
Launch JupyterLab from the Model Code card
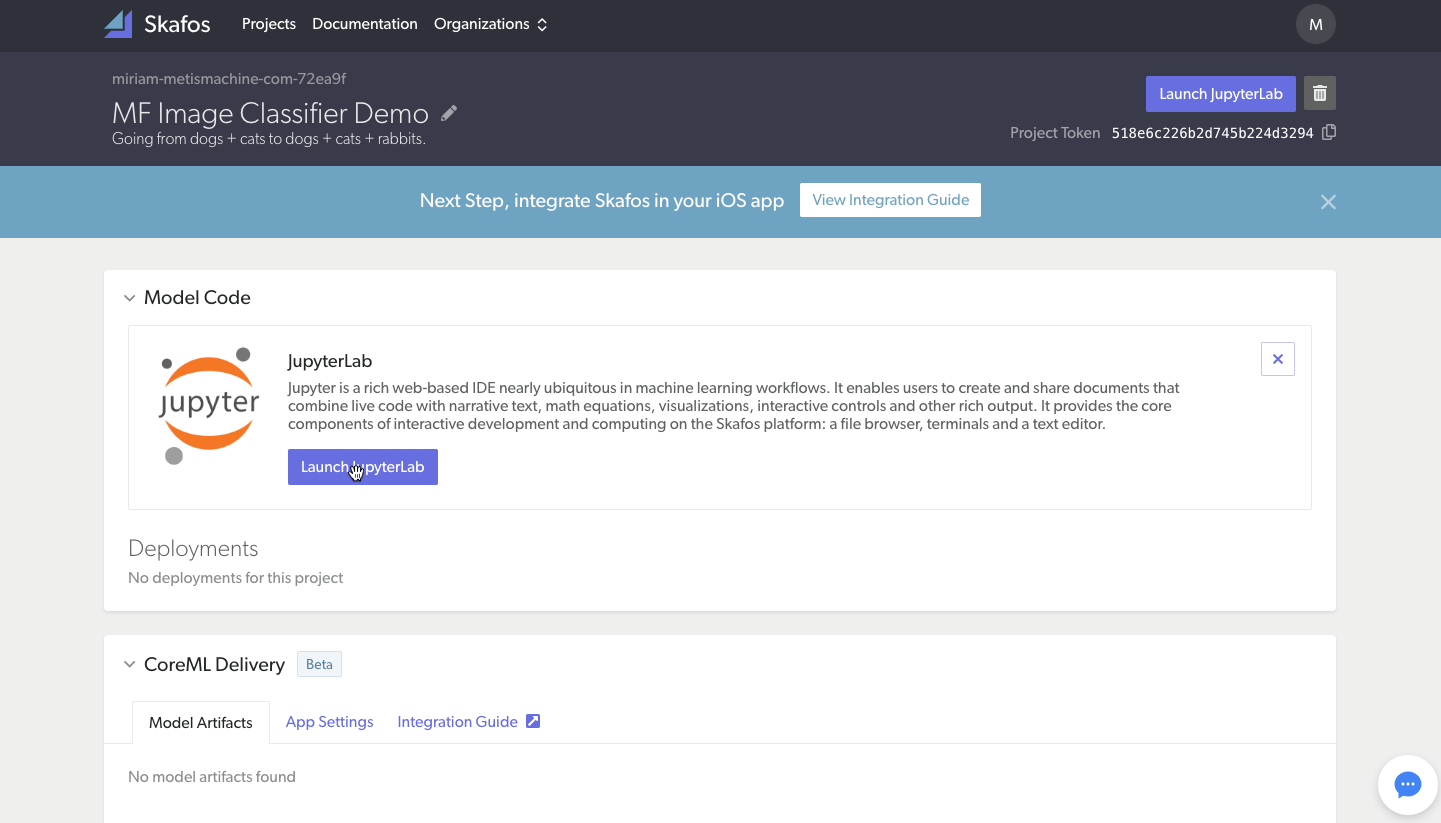363,467
